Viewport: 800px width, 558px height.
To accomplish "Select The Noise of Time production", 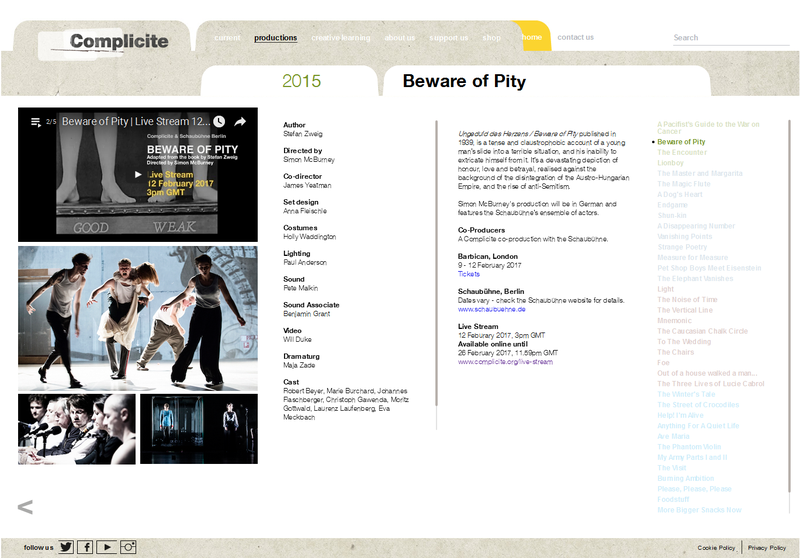I will (x=687, y=300).
